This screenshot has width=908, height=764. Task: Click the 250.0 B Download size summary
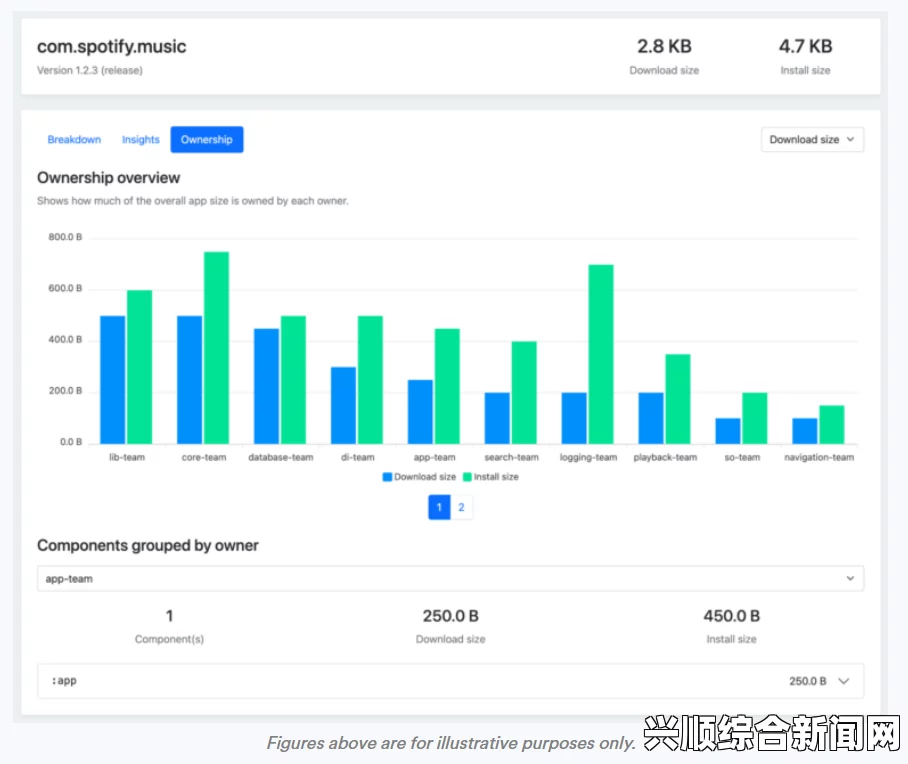451,616
